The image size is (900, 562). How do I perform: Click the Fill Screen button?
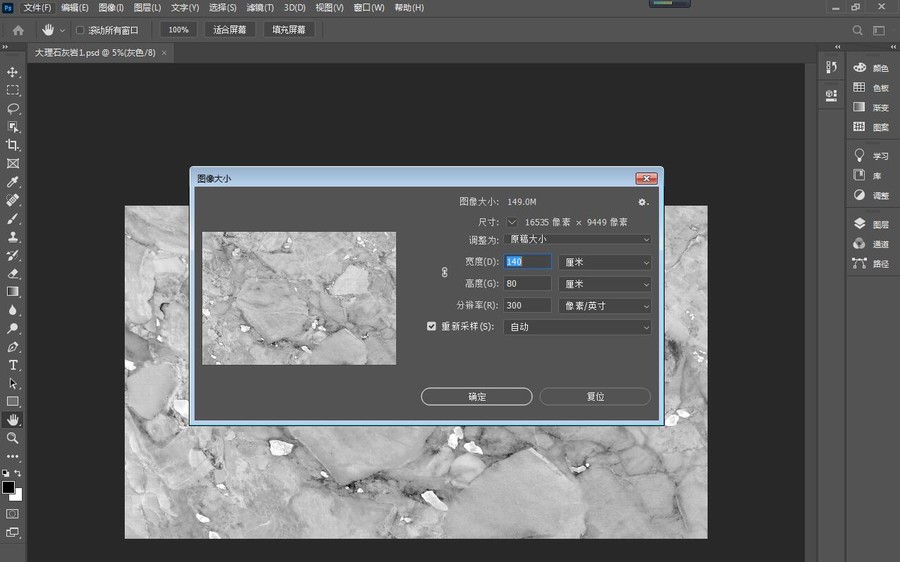[289, 30]
